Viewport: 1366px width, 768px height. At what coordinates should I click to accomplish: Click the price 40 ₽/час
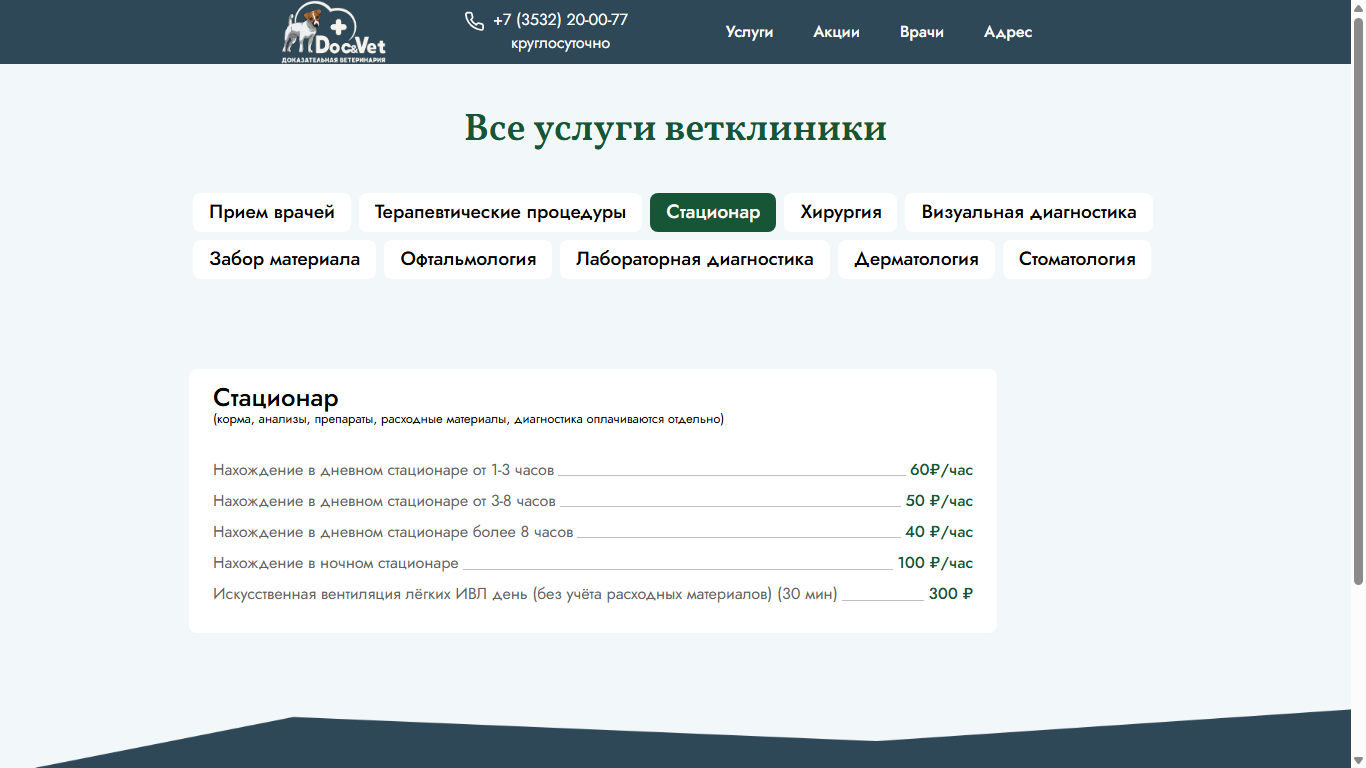coord(939,532)
